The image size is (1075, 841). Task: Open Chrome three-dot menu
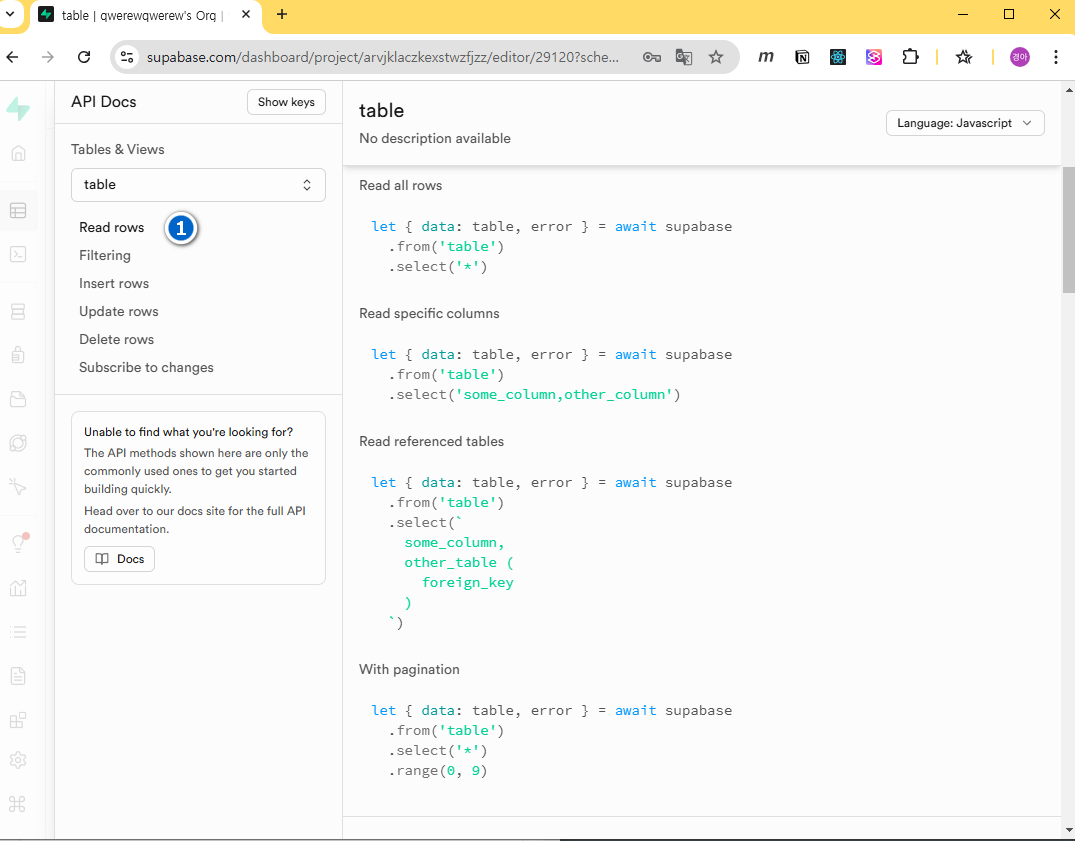coord(1056,57)
